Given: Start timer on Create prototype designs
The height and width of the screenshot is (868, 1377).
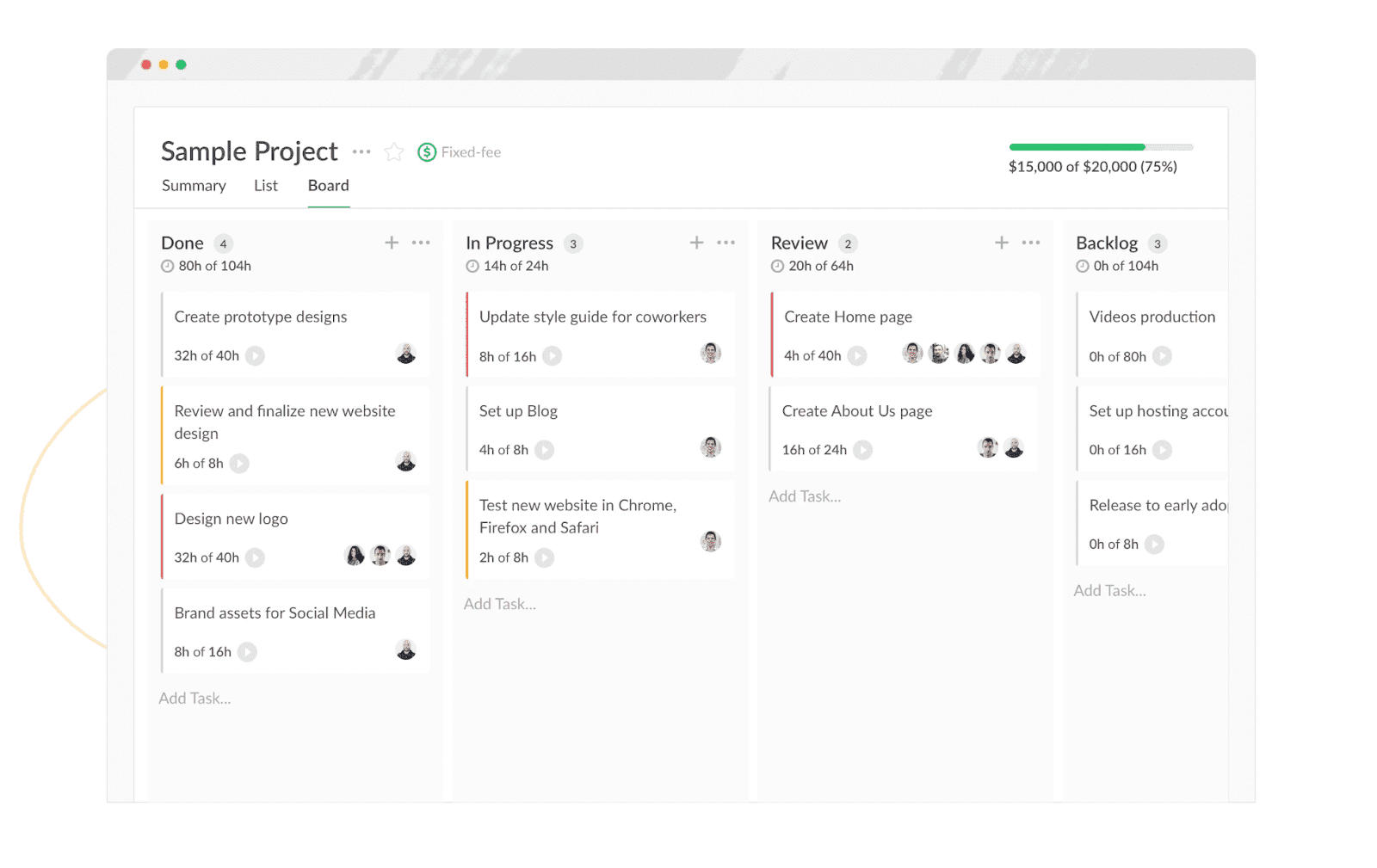Looking at the screenshot, I should coord(255,356).
